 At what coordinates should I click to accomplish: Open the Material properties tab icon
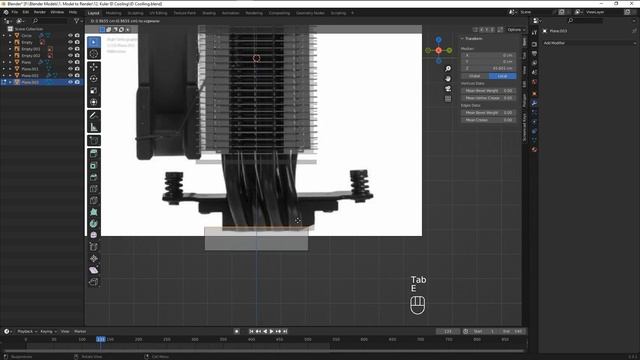tap(534, 150)
